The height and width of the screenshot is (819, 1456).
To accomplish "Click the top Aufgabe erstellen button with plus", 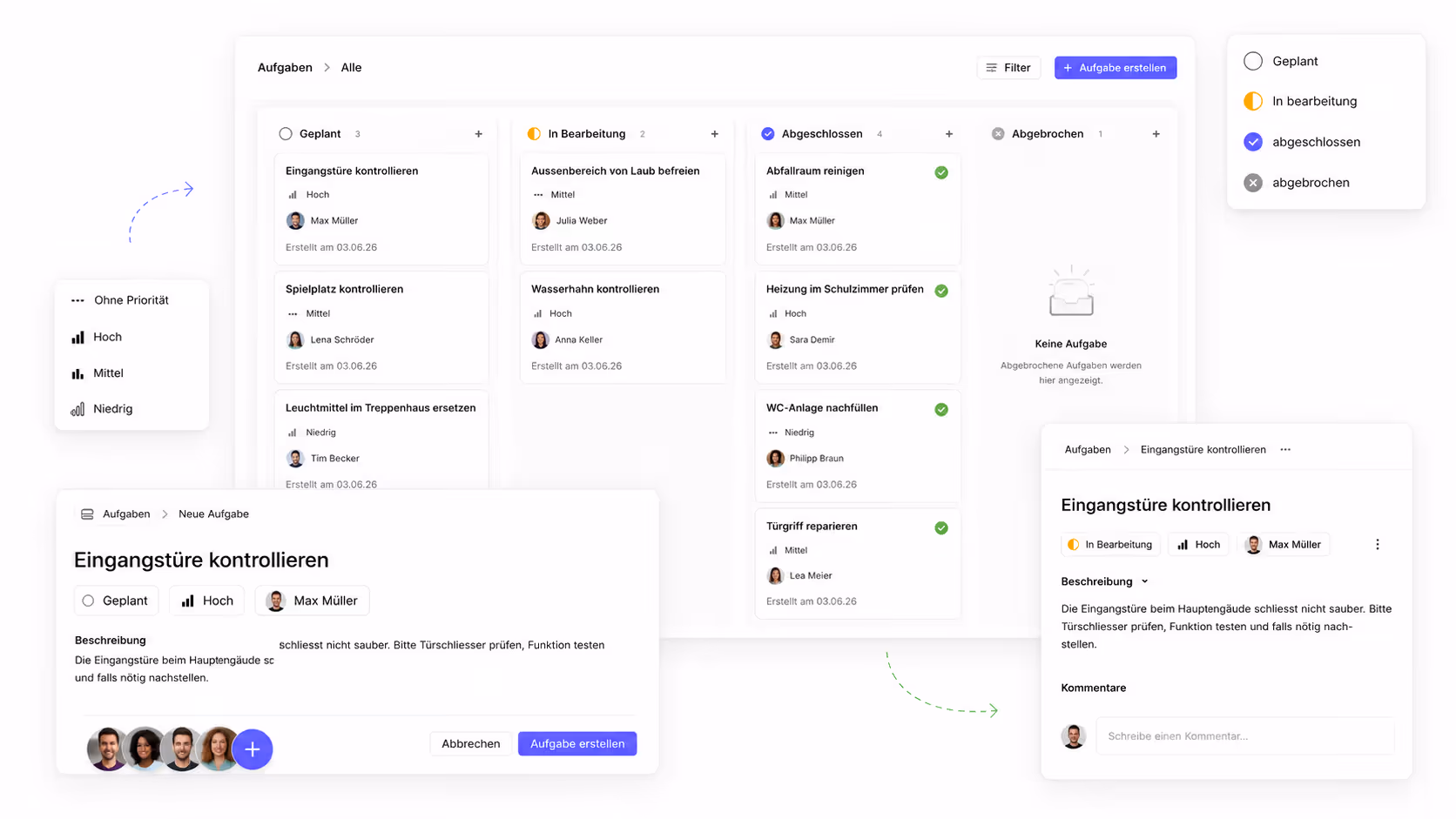I will coord(1116,68).
